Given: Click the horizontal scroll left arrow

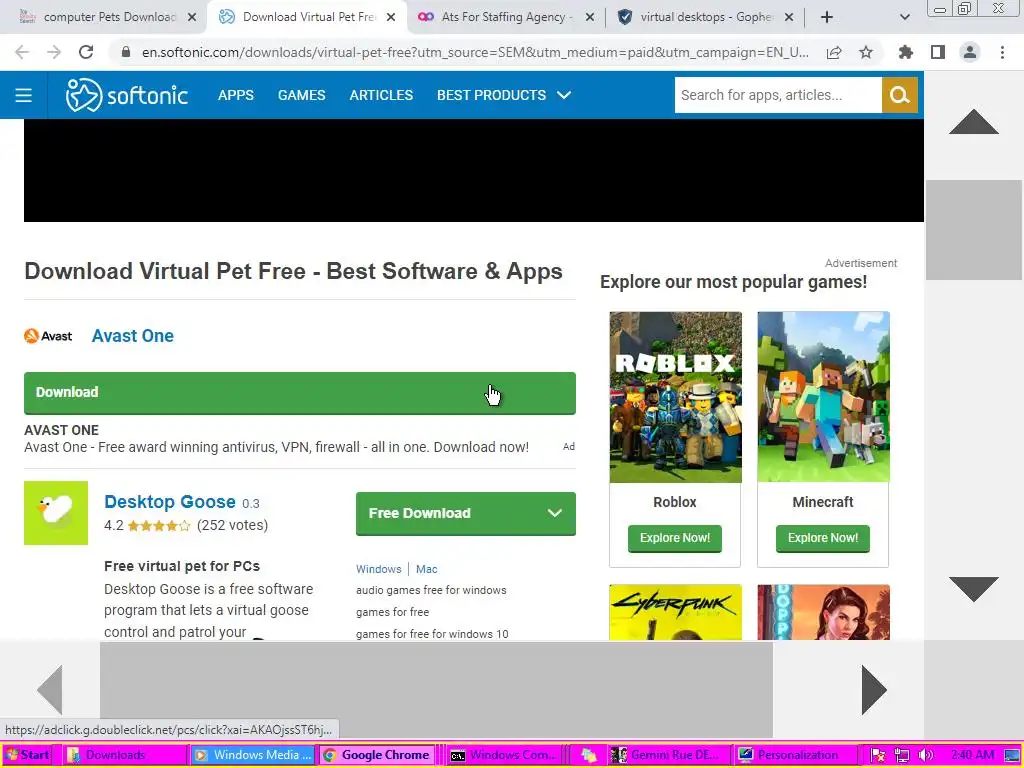Looking at the screenshot, I should (50, 690).
